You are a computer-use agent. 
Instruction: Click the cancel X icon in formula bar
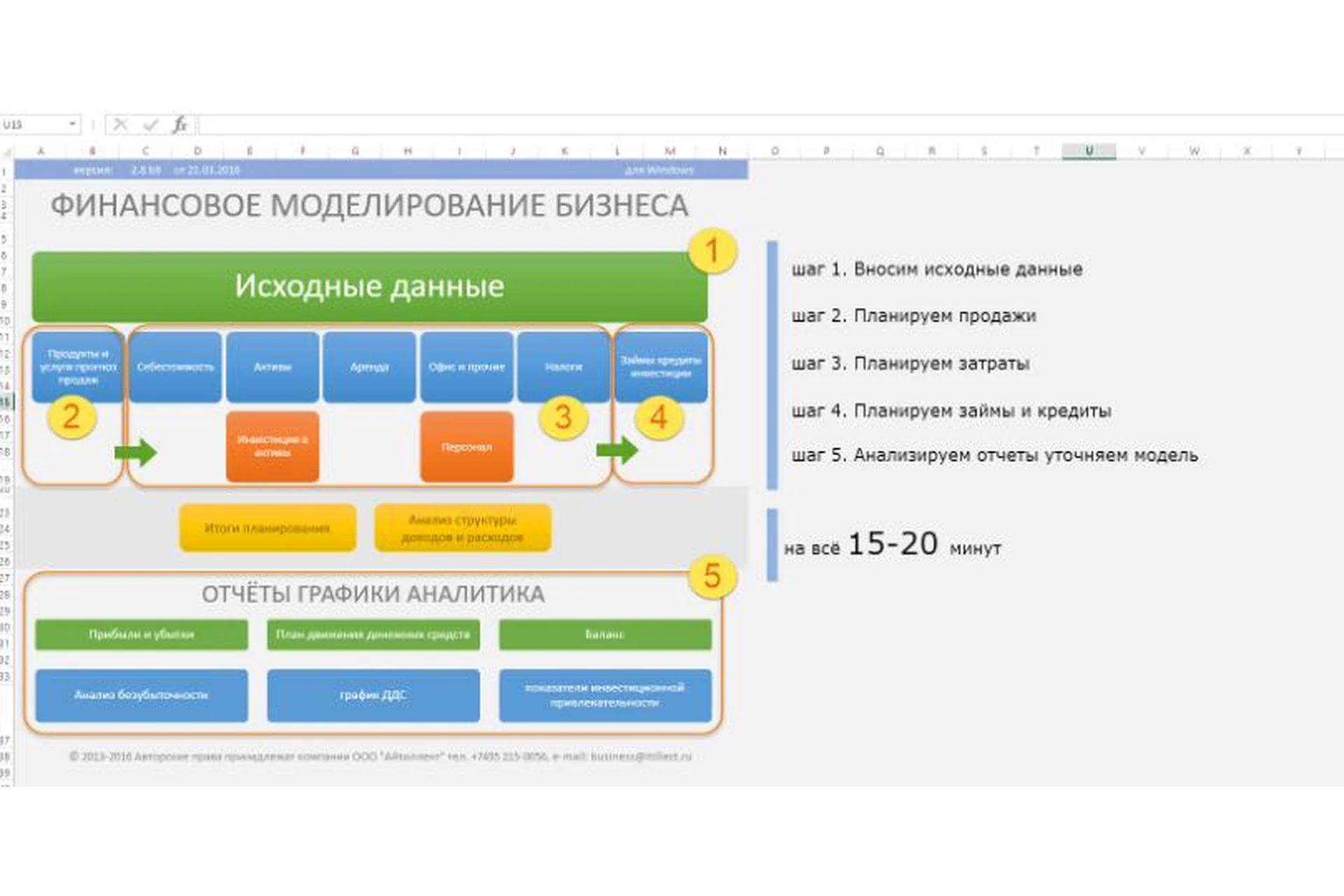(120, 125)
